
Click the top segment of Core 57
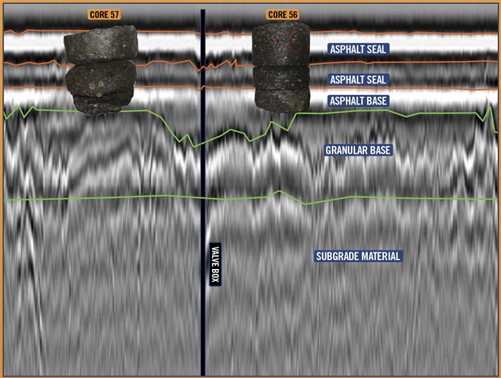click(x=101, y=44)
